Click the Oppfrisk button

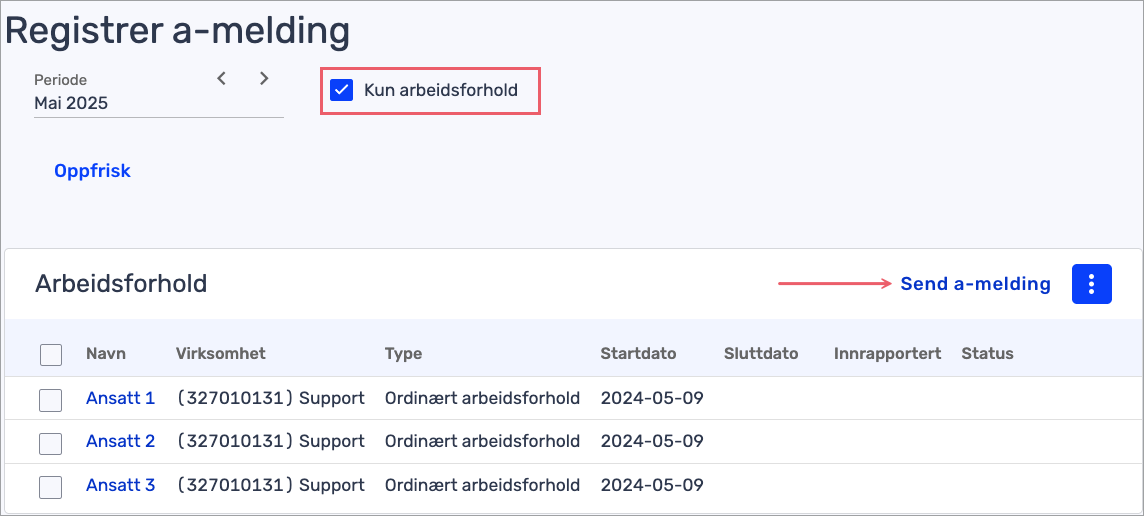coord(92,171)
